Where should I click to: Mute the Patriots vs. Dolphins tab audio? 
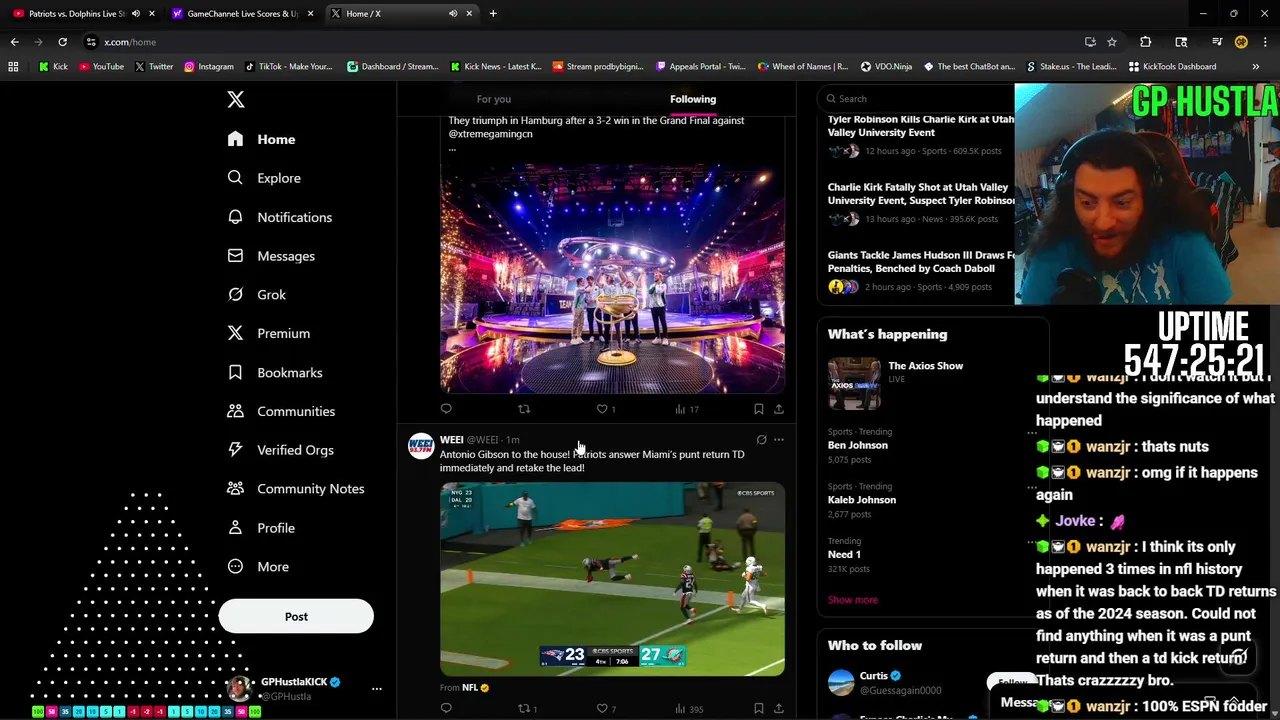click(135, 14)
